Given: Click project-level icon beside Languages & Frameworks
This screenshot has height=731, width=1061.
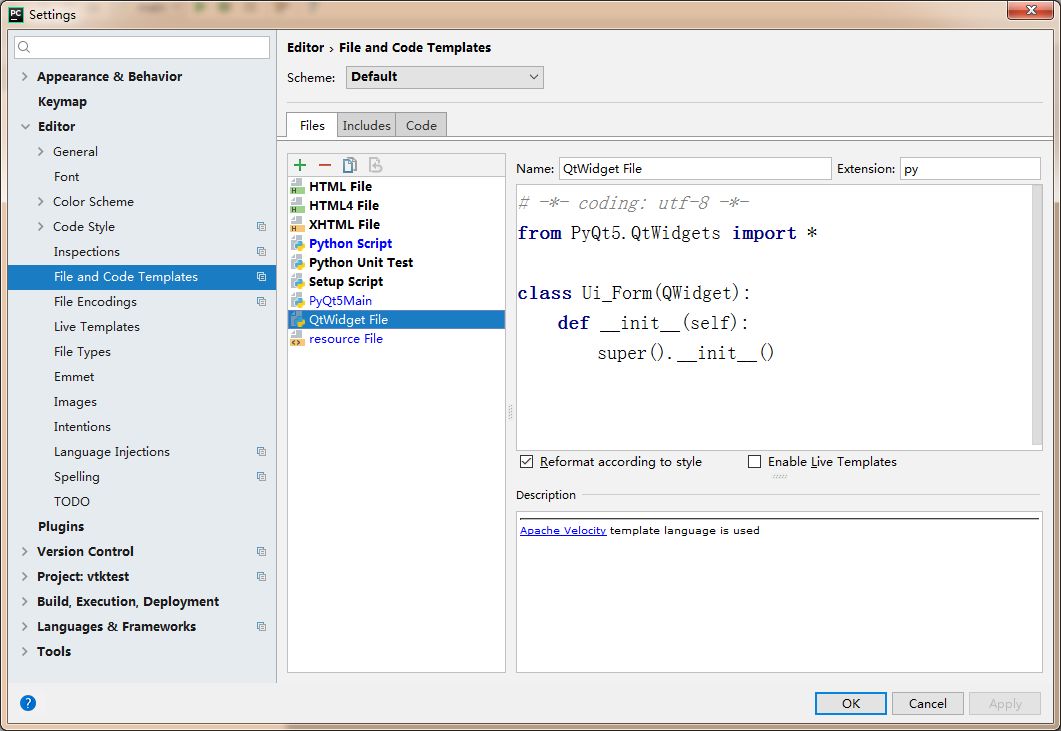Looking at the screenshot, I should tap(261, 627).
